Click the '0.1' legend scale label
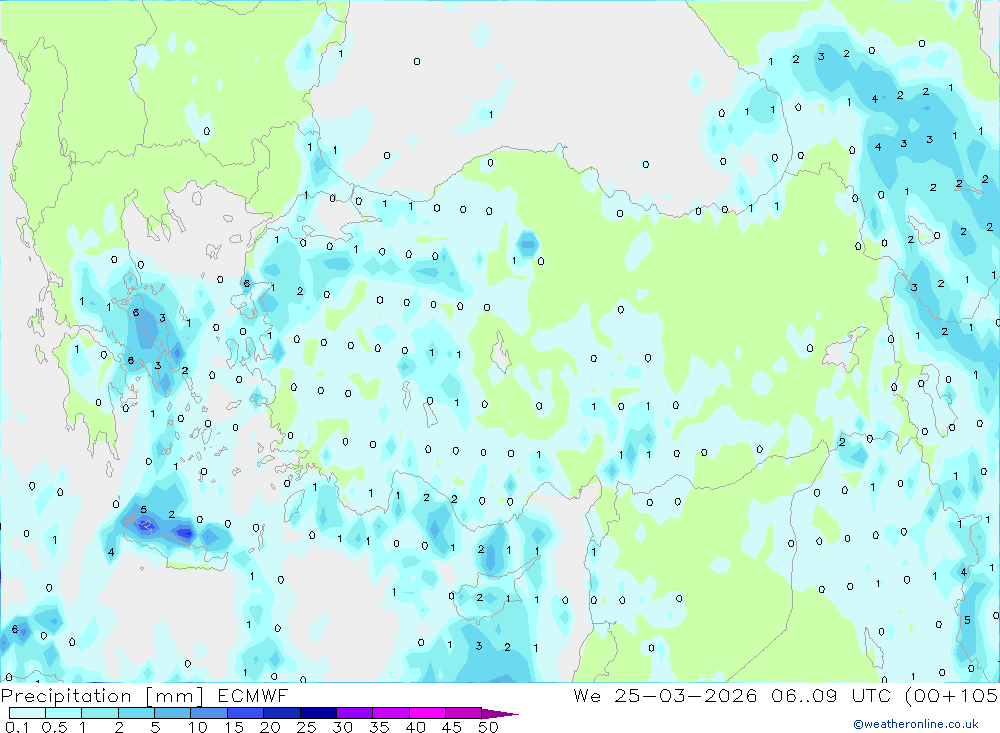 click(x=17, y=727)
